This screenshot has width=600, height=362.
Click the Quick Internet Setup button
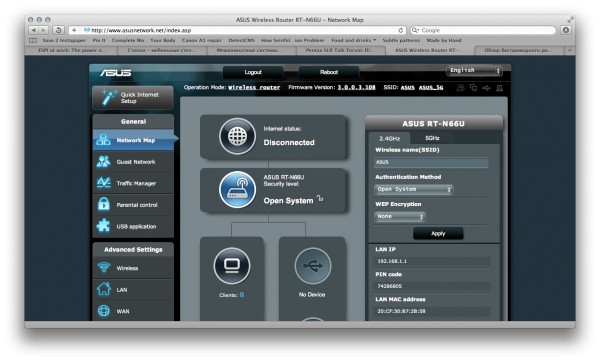click(133, 98)
